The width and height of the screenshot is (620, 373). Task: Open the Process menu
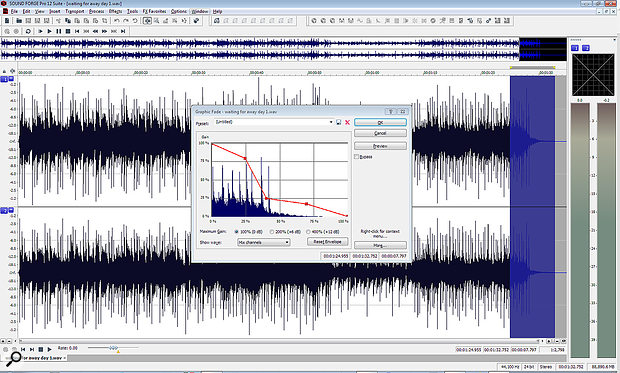pos(96,11)
